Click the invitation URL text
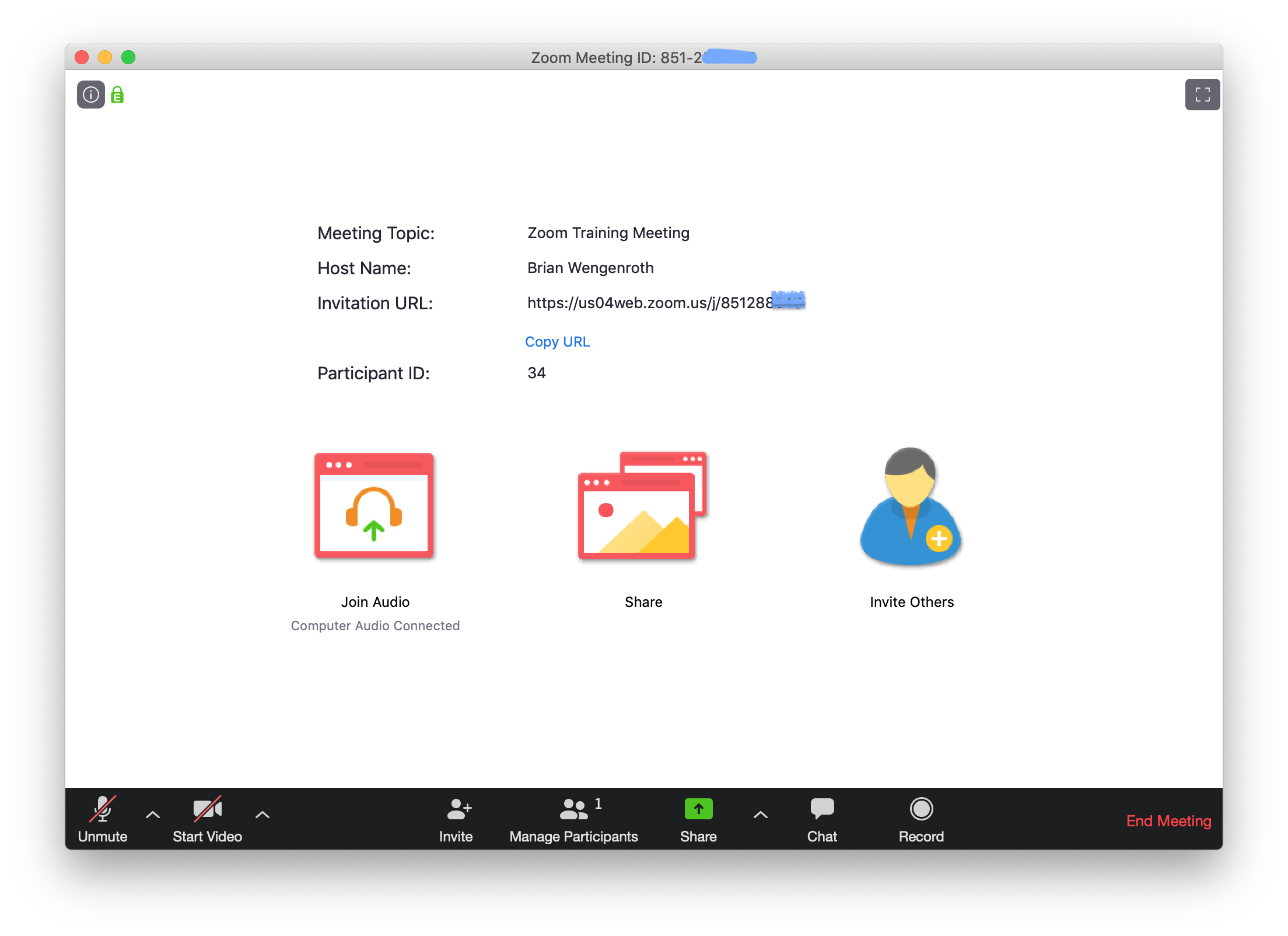 (666, 302)
